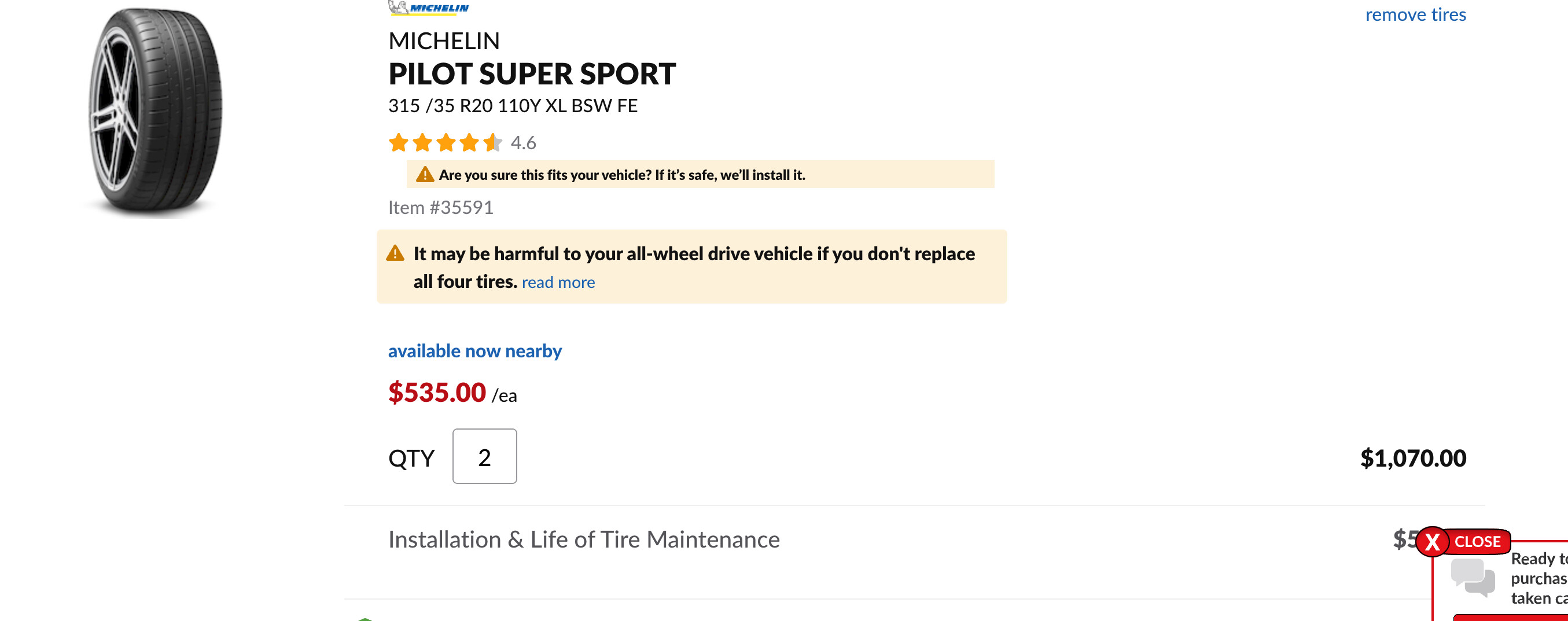The image size is (1568, 621).
Task: Click the Michelin brand logo
Action: [x=429, y=8]
